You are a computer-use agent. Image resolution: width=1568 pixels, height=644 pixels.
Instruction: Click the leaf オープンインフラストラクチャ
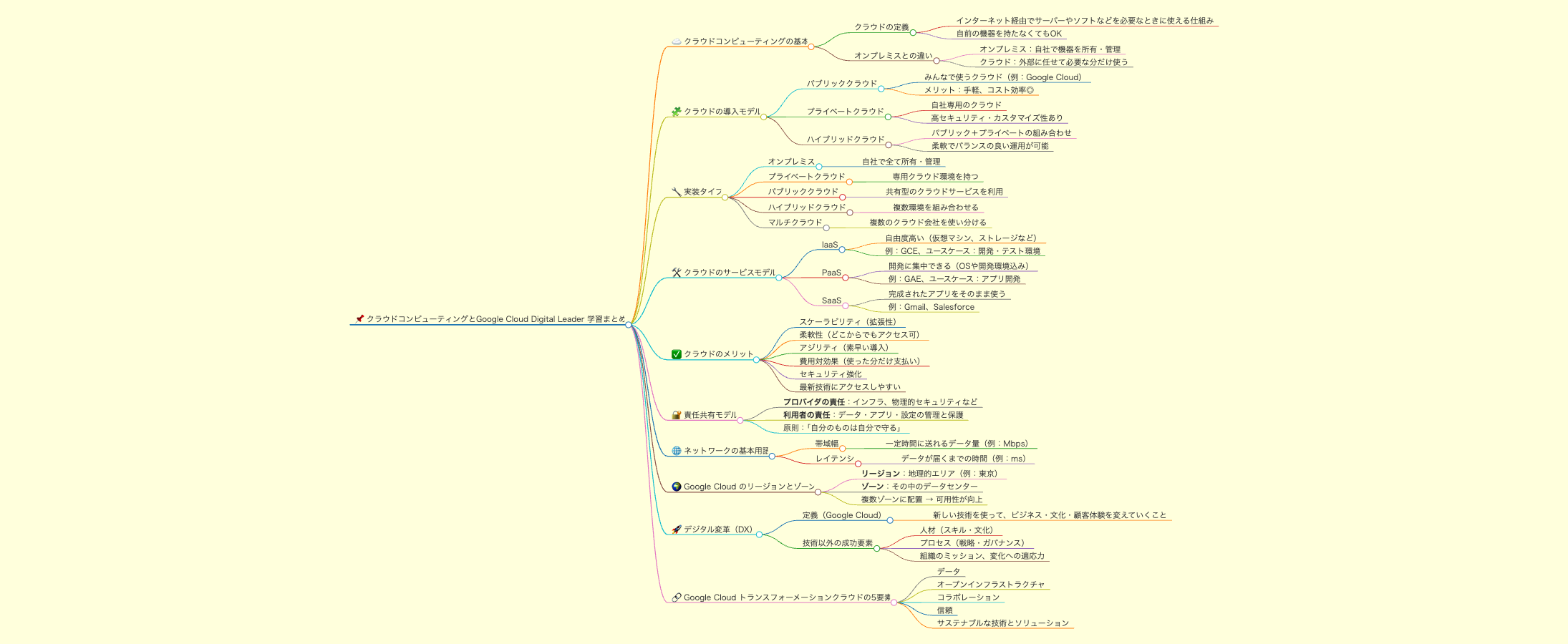click(x=991, y=585)
